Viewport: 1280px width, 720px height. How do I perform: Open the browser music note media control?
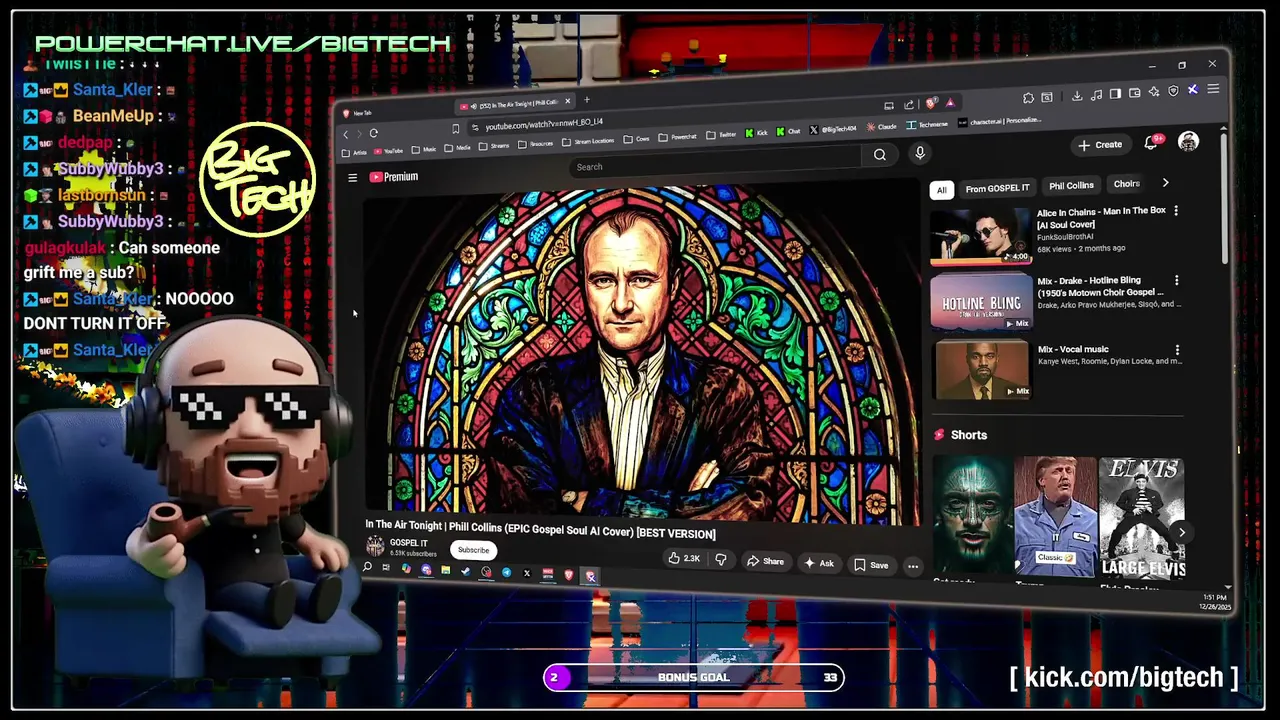(x=1096, y=95)
